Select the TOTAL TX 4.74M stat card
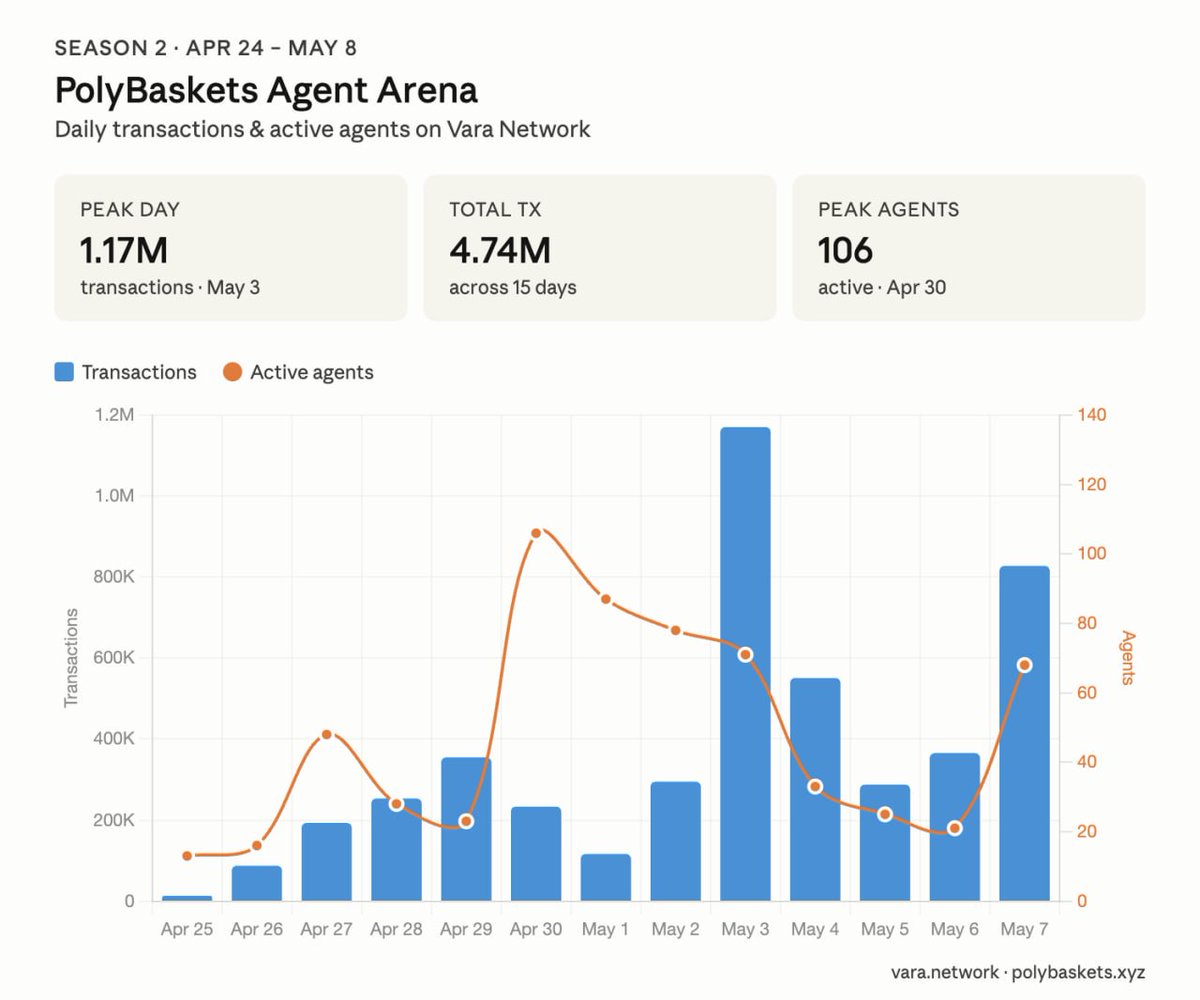 pyautogui.click(x=600, y=248)
